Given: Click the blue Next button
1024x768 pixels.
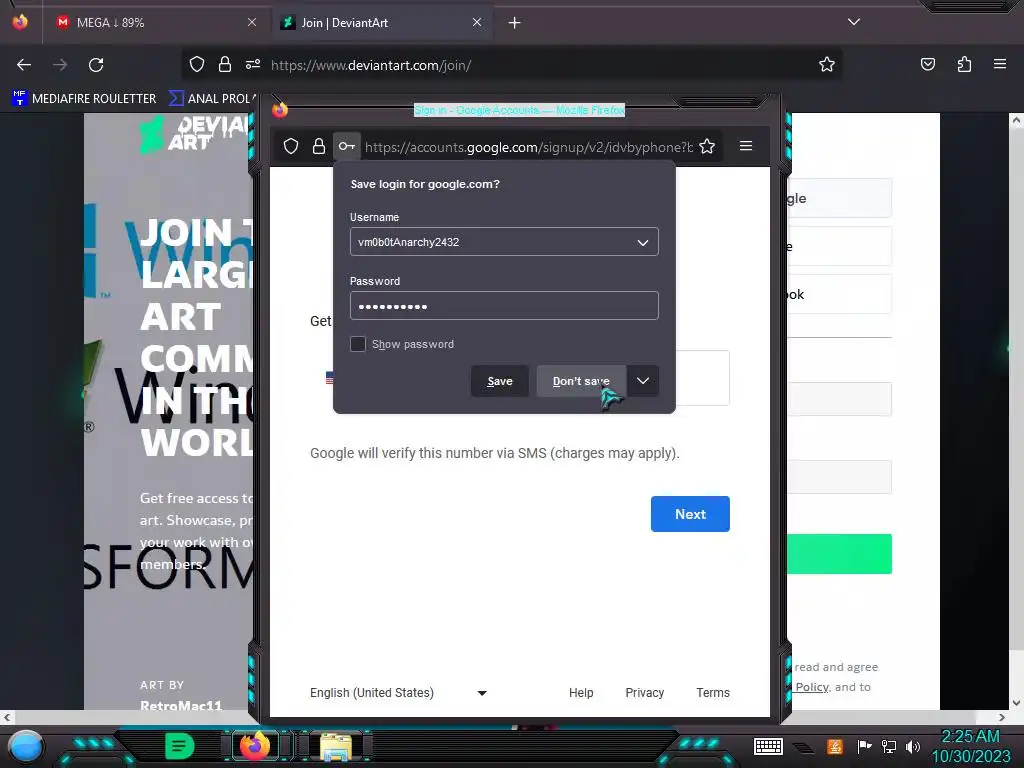Looking at the screenshot, I should [690, 514].
